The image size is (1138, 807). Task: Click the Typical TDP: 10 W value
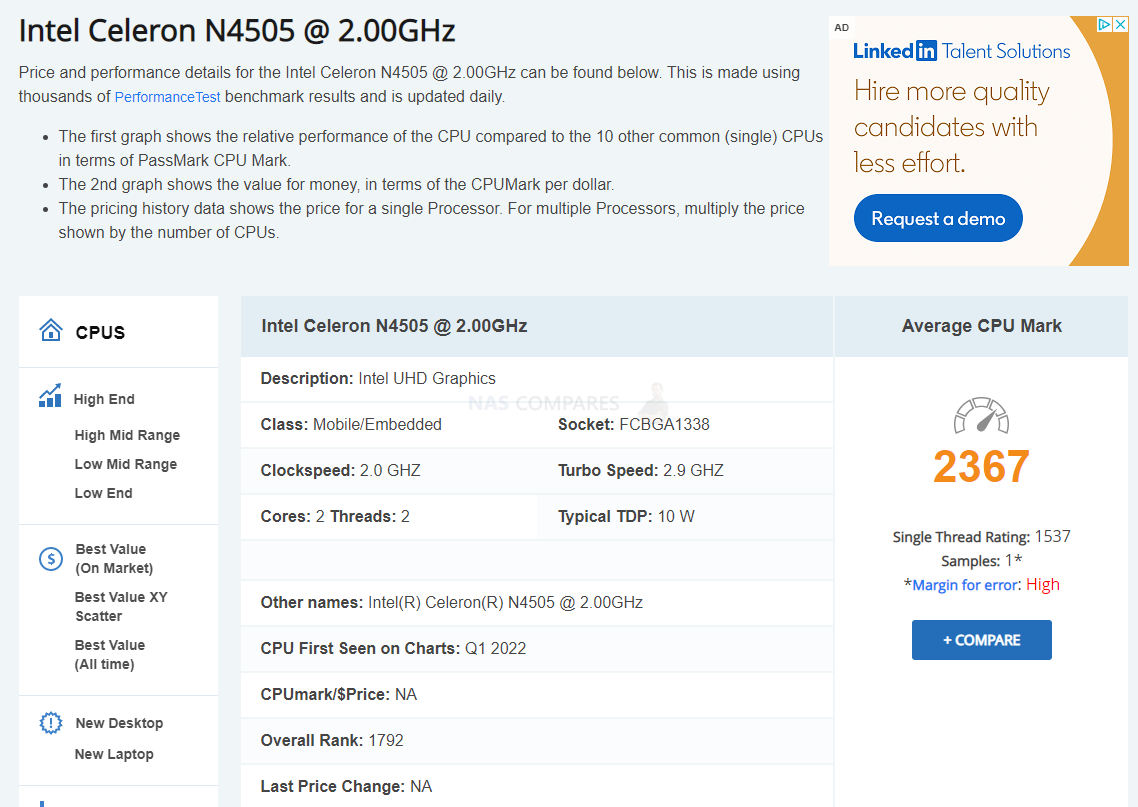[x=626, y=517]
